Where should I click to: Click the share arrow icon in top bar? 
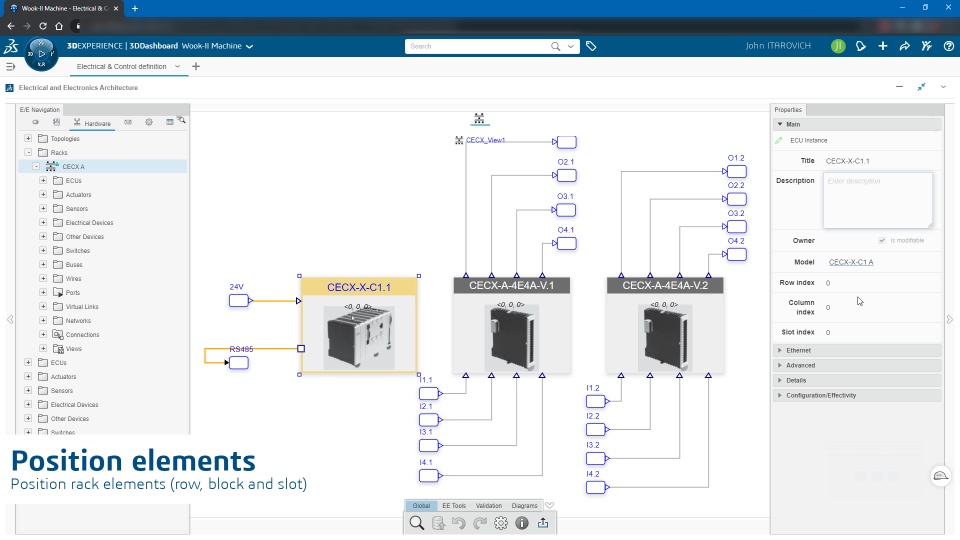click(904, 46)
